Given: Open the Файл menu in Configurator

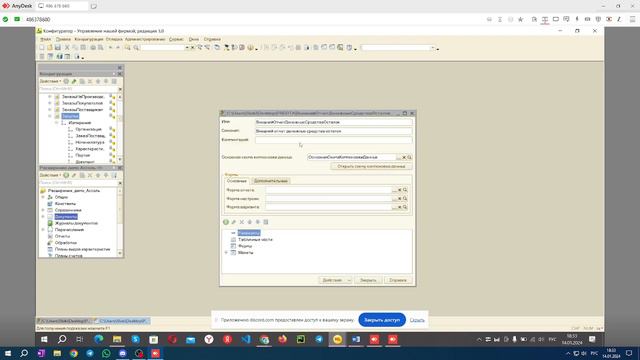Looking at the screenshot, I should pos(45,39).
